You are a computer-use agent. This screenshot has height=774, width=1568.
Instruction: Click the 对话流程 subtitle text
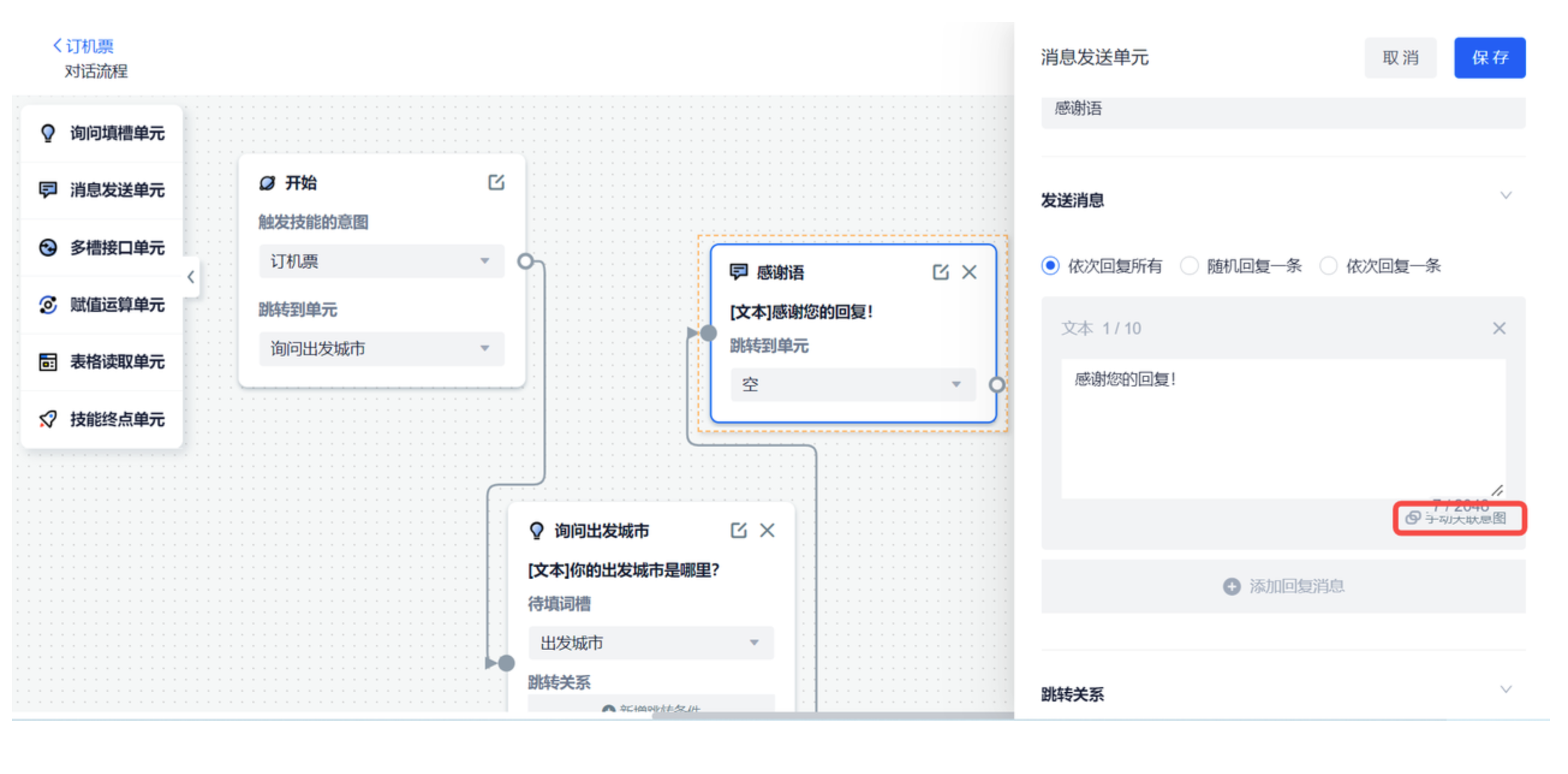point(96,72)
